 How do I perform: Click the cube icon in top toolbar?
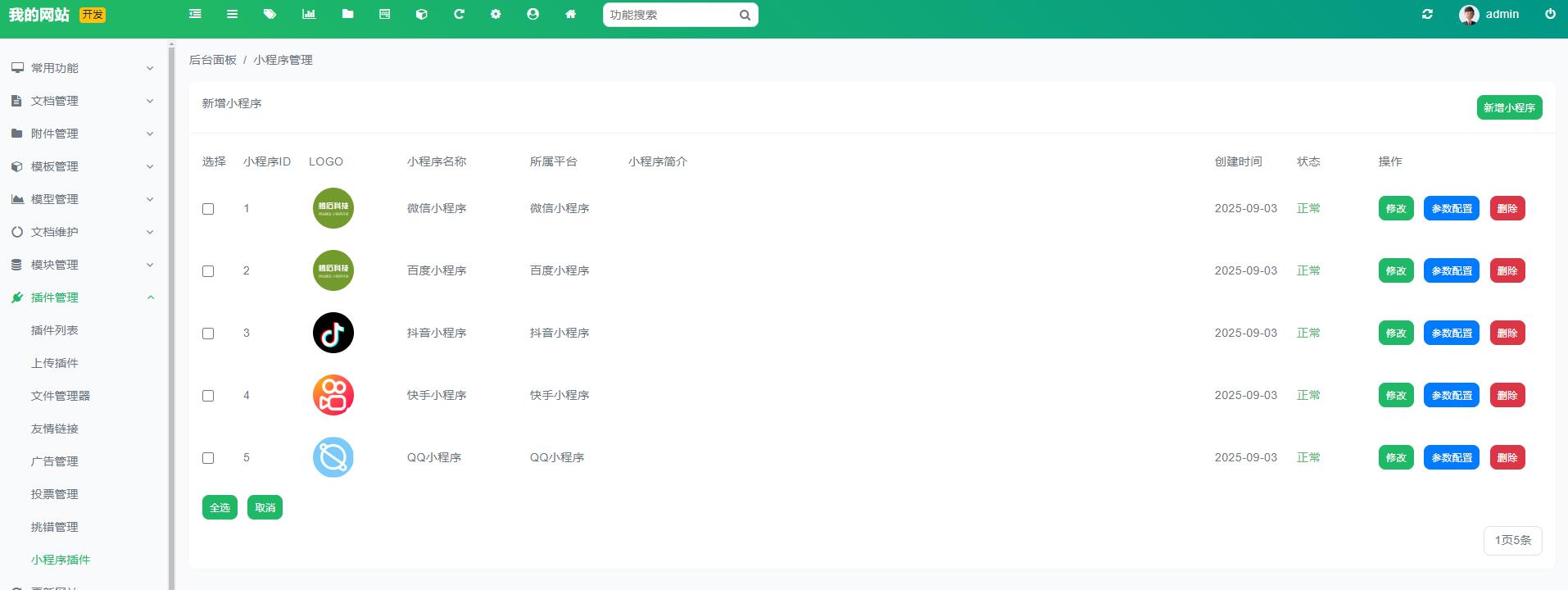tap(422, 14)
